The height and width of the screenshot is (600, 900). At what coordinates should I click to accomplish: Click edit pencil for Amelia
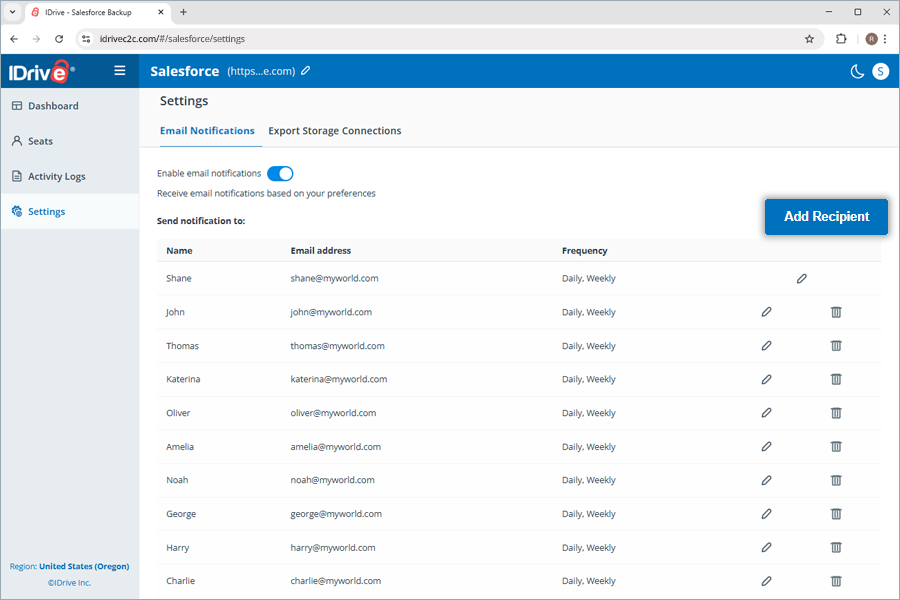point(766,447)
